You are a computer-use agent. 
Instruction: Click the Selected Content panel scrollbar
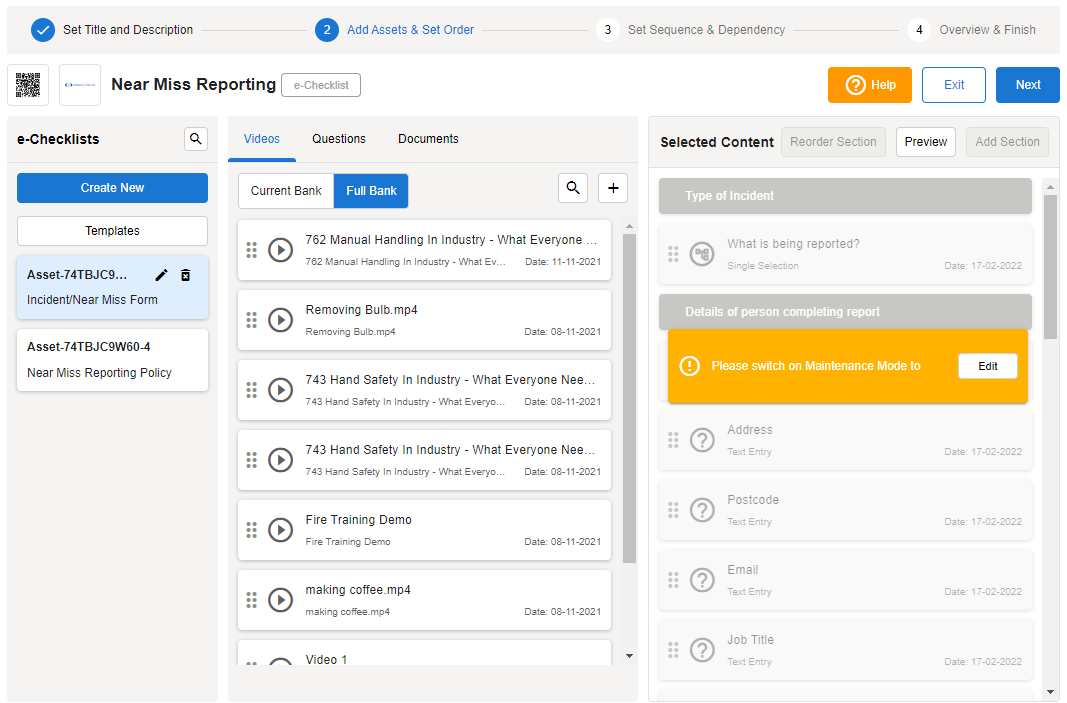coord(1050,267)
